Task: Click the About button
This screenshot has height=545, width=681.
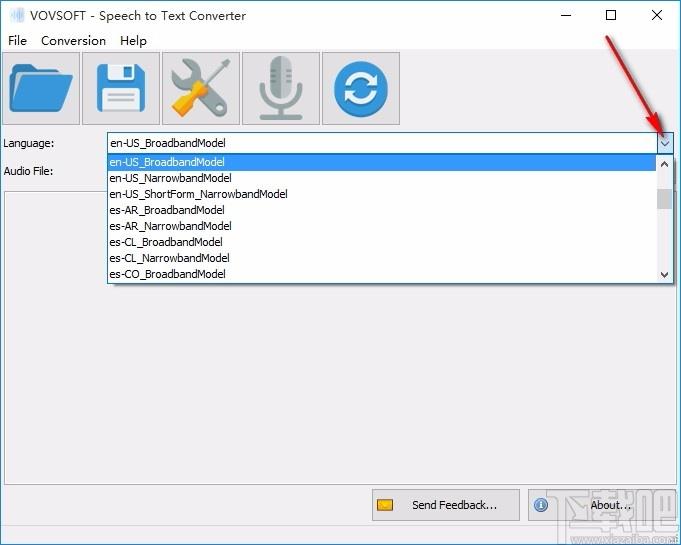Action: click(602, 505)
